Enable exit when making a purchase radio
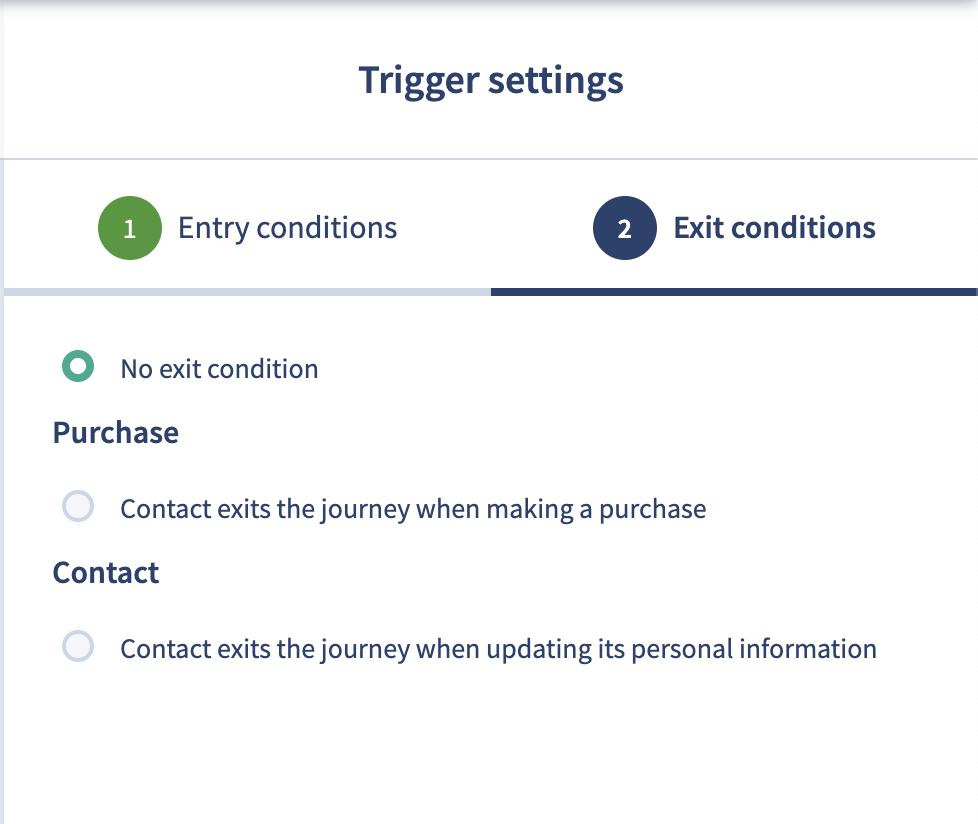This screenshot has width=978, height=824. (78, 506)
